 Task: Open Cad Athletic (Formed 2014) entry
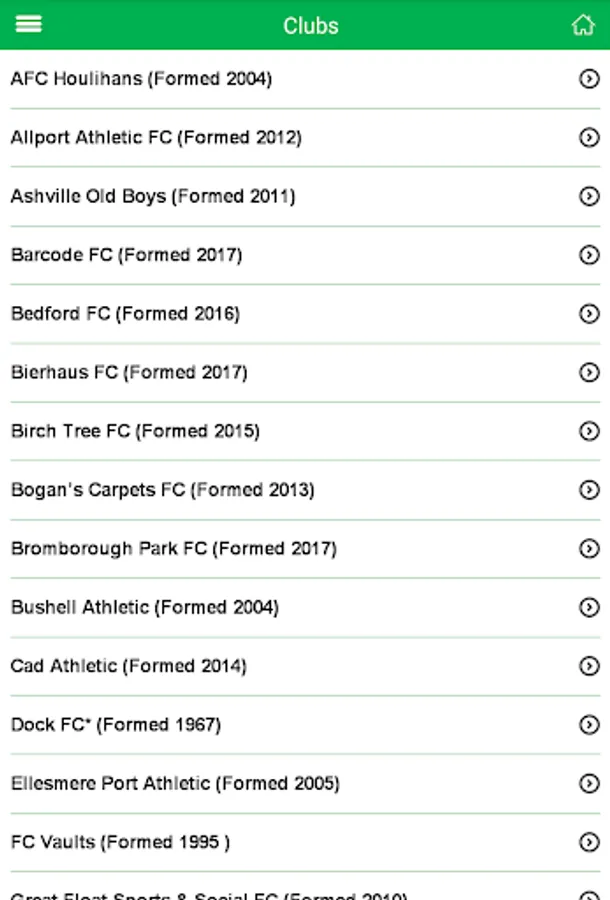click(x=129, y=666)
